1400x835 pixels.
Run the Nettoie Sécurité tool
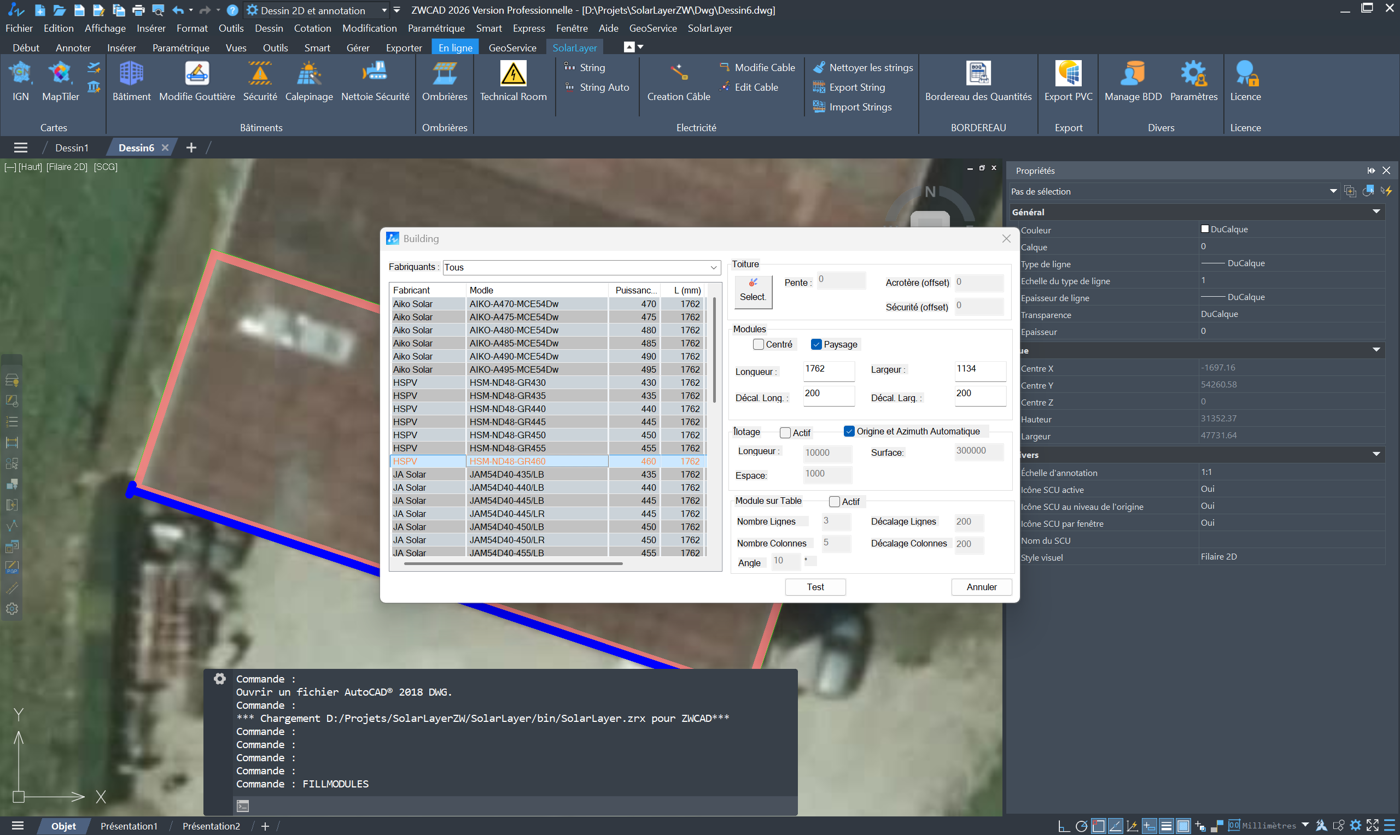pos(375,80)
